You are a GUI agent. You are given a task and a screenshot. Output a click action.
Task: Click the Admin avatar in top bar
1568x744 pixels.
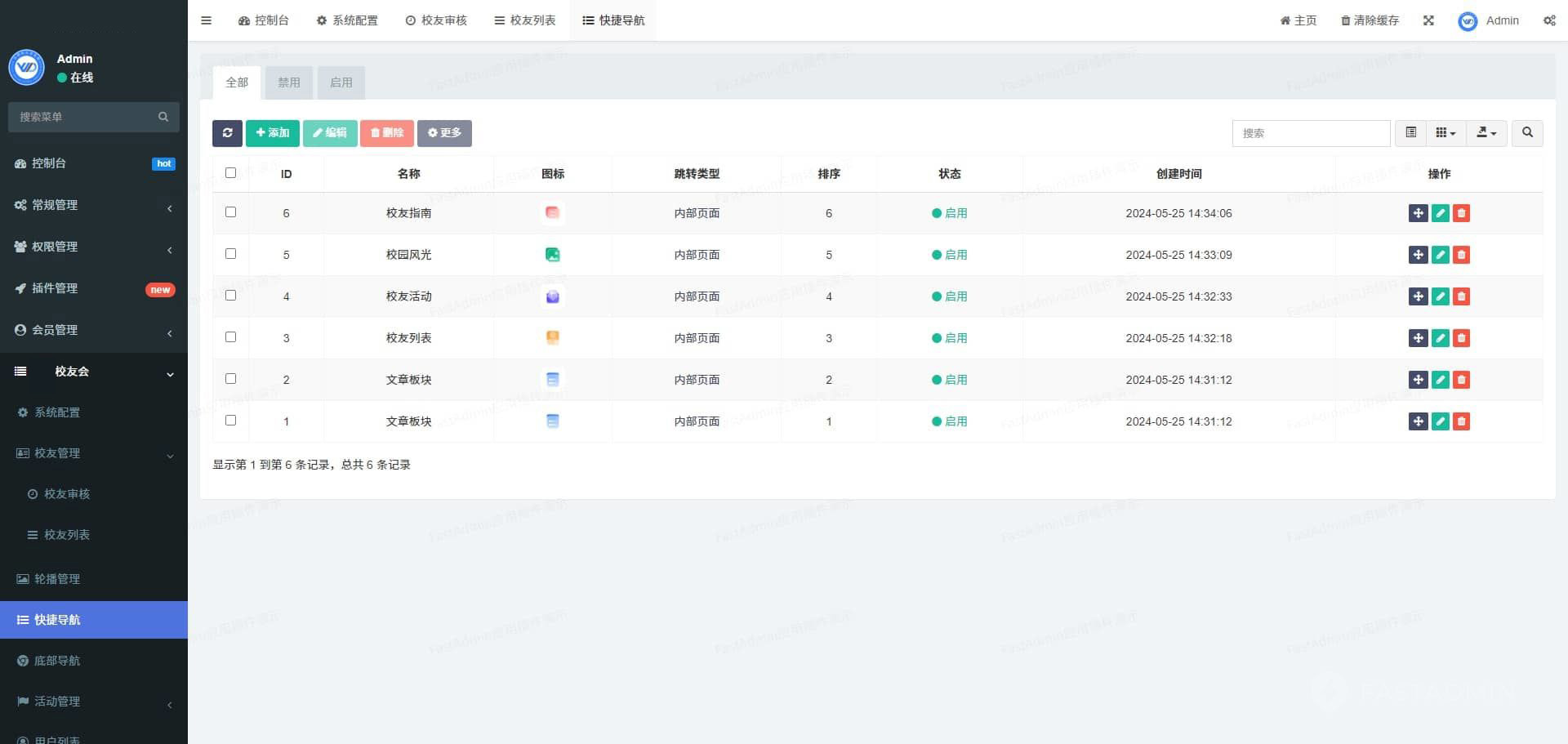pyautogui.click(x=1468, y=21)
